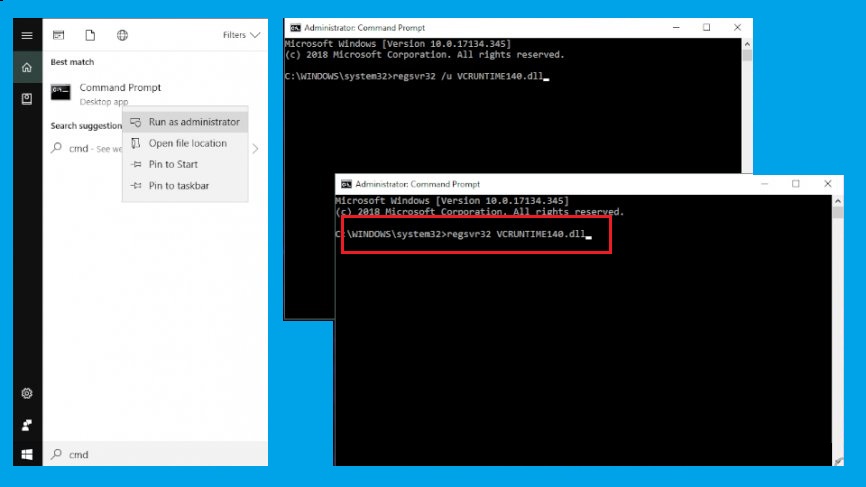The image size is (866, 487).
Task: Click the back Command Prompt title bar icon
Action: tap(295, 28)
